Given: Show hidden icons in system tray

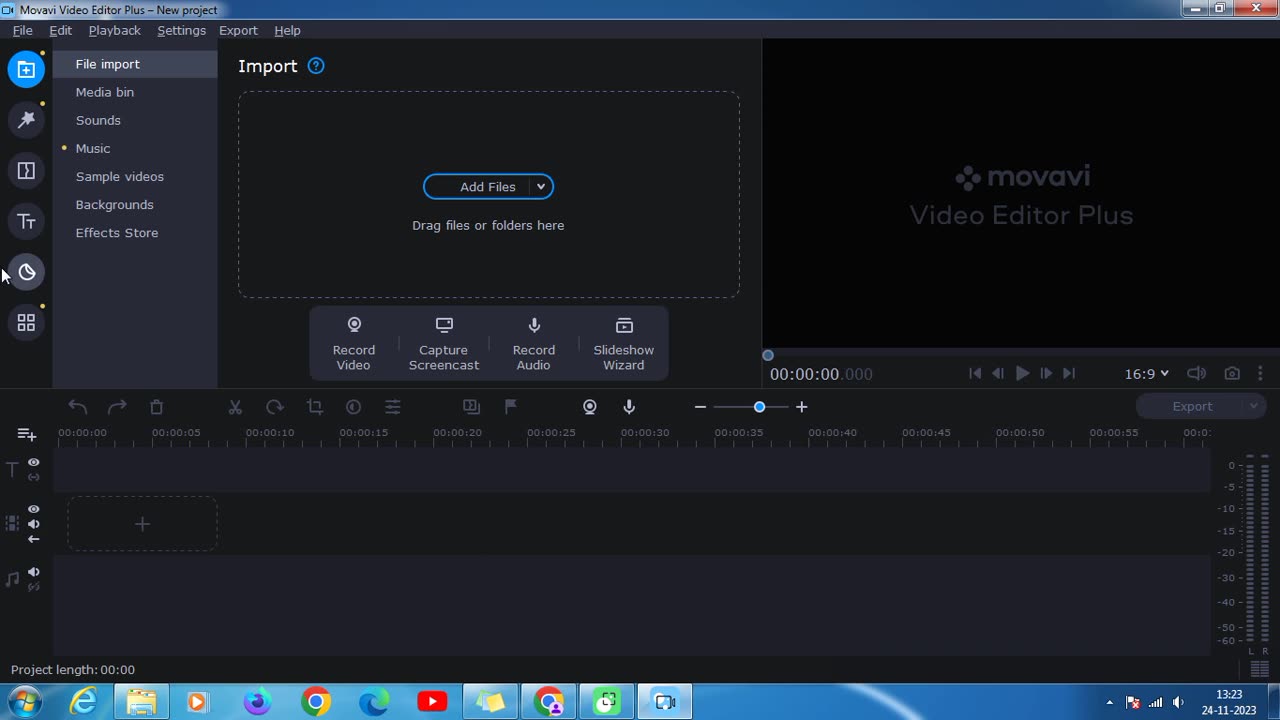Looking at the screenshot, I should (x=1109, y=702).
